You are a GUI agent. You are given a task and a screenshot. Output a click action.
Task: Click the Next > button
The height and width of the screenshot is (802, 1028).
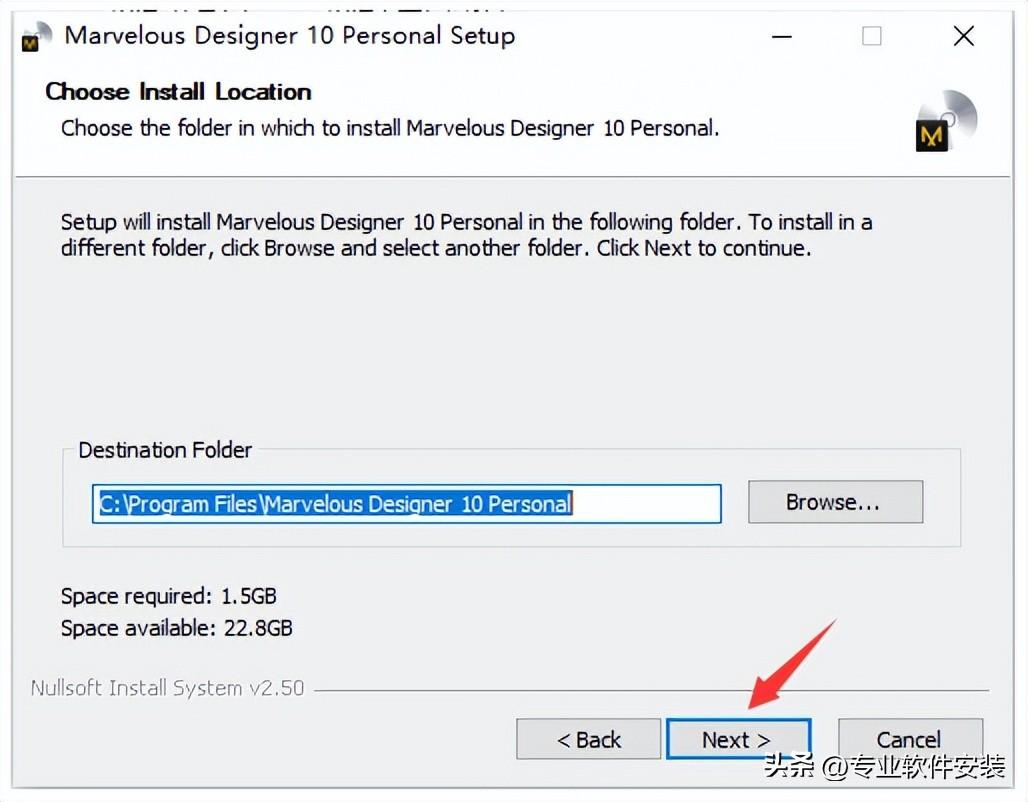(x=738, y=739)
